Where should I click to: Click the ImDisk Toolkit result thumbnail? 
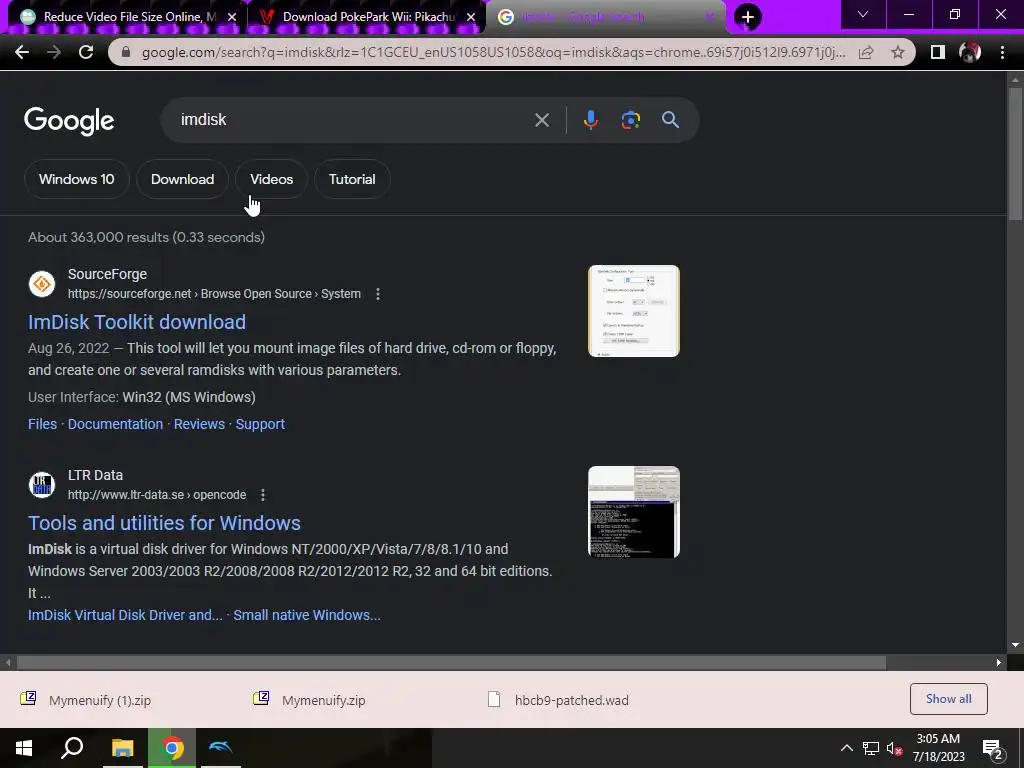point(633,311)
